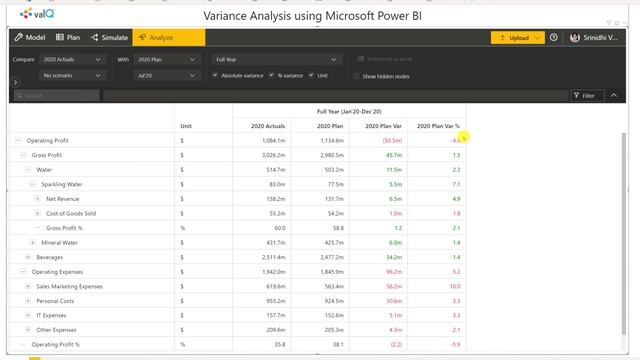Expand the IT Expenses node
The image size is (640, 360).
point(28,316)
